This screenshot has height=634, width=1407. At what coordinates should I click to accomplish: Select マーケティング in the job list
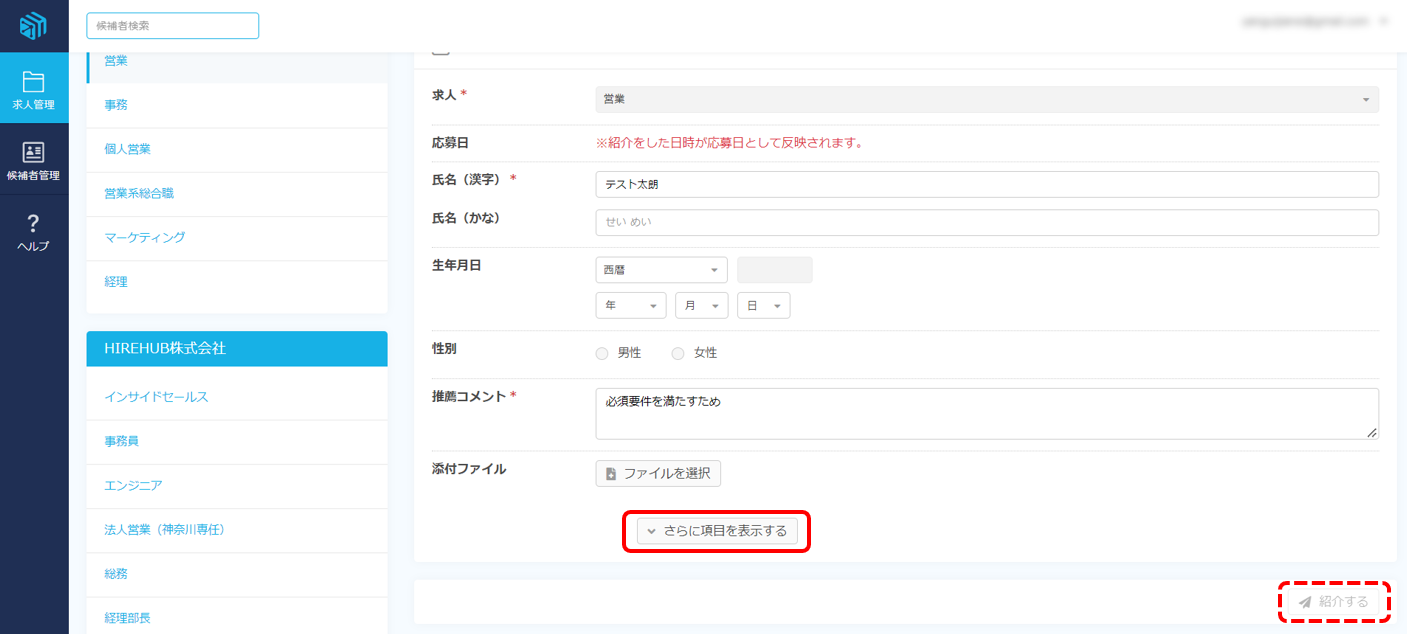tap(145, 238)
